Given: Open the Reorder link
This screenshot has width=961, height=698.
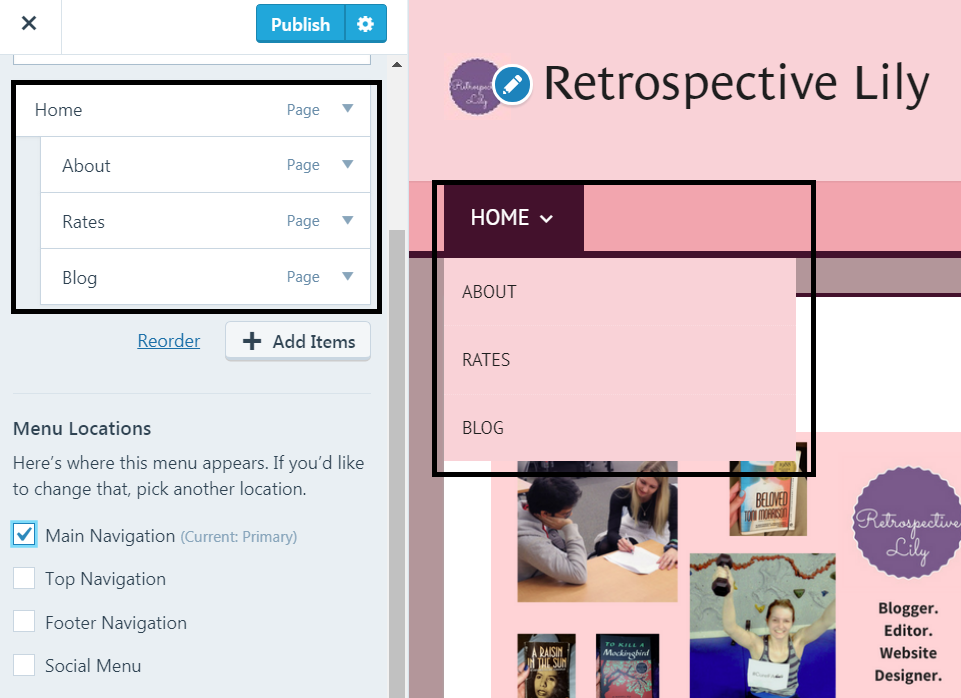Looking at the screenshot, I should click(x=168, y=341).
